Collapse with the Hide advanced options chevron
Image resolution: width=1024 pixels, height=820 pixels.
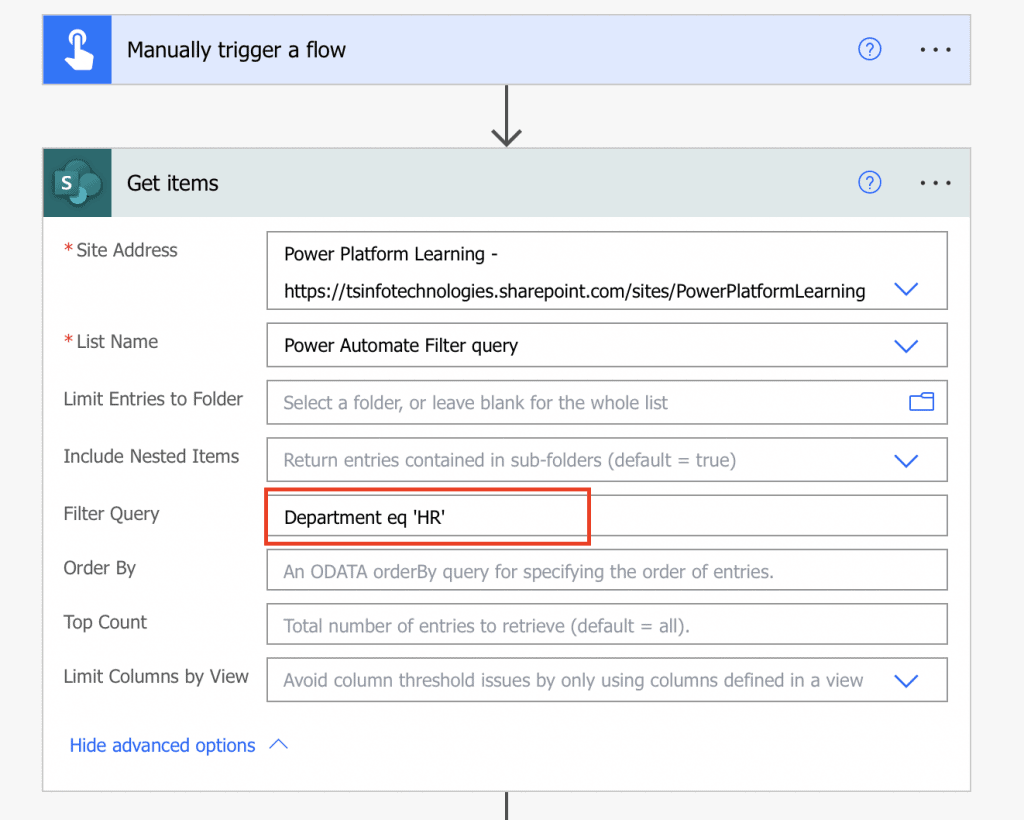coord(278,744)
